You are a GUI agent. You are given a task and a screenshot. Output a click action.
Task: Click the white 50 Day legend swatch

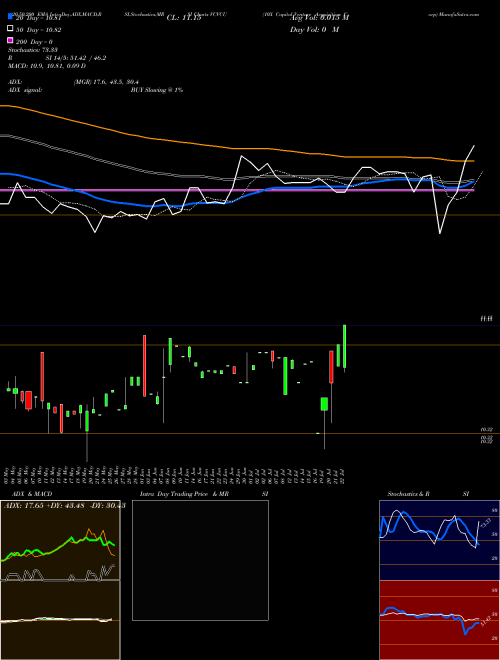click(10, 29)
